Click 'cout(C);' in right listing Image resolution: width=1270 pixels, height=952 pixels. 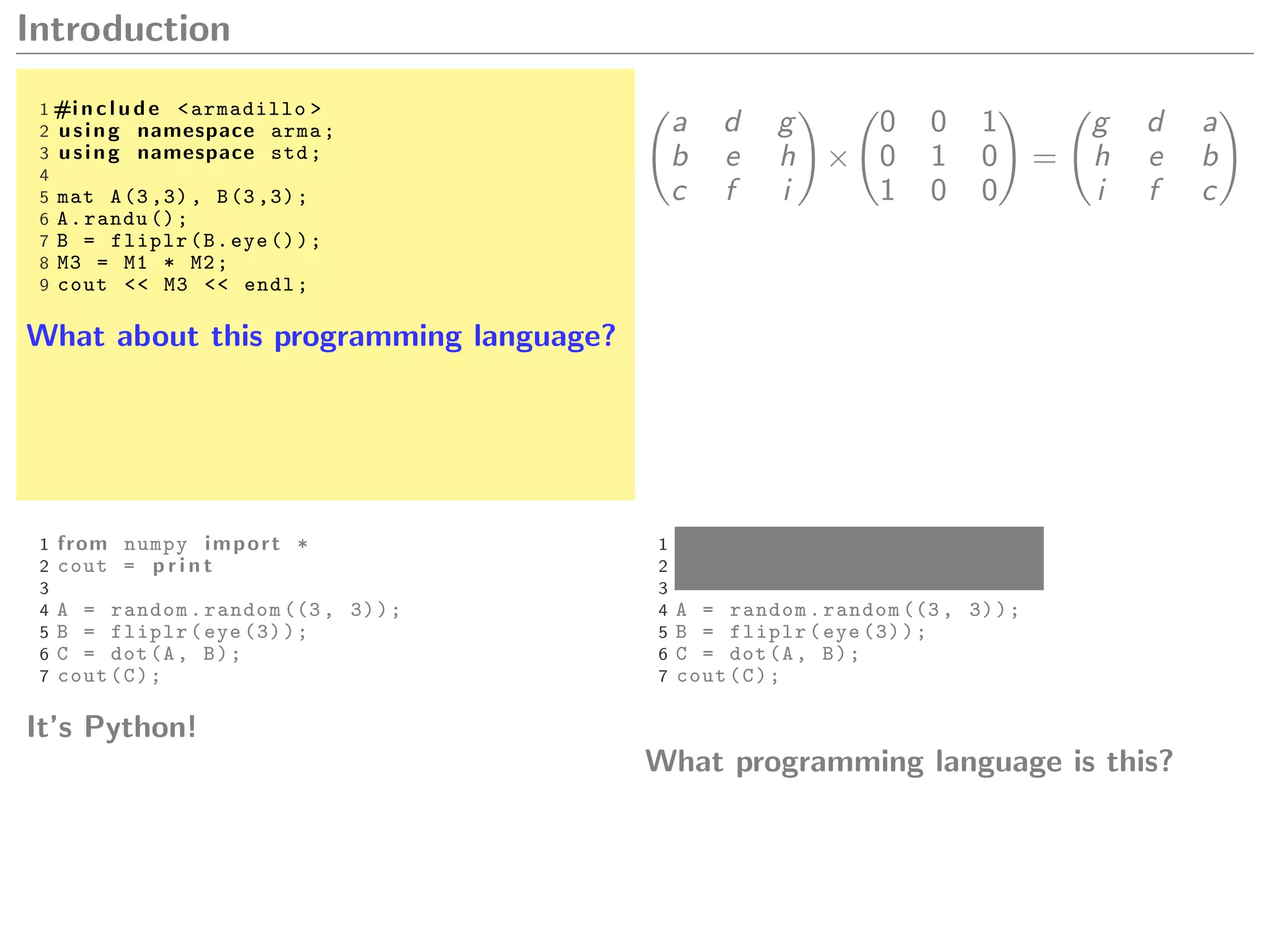point(727,676)
